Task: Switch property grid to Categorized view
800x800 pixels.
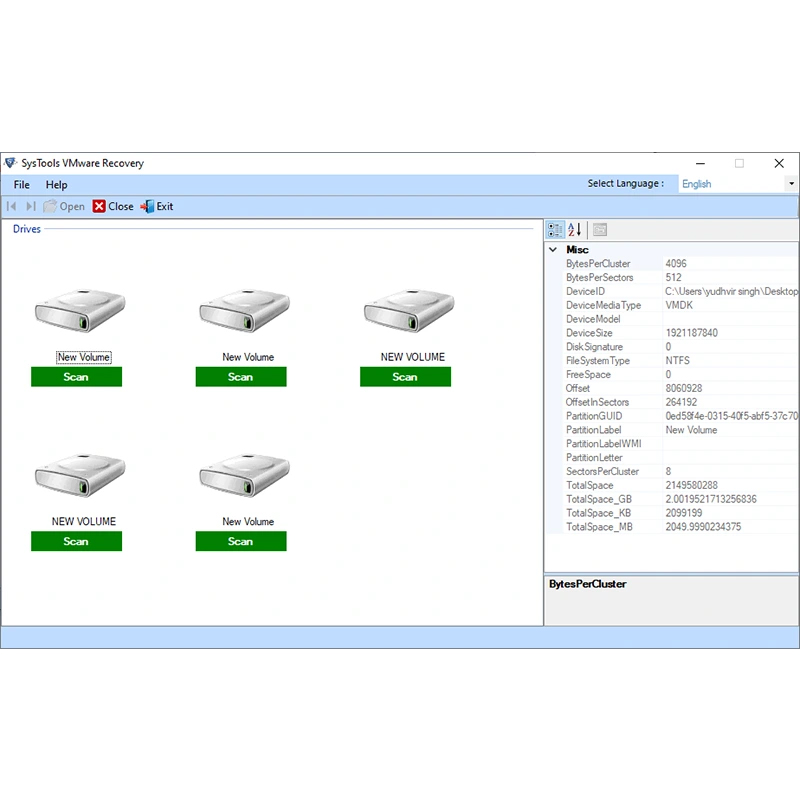Action: [x=555, y=230]
